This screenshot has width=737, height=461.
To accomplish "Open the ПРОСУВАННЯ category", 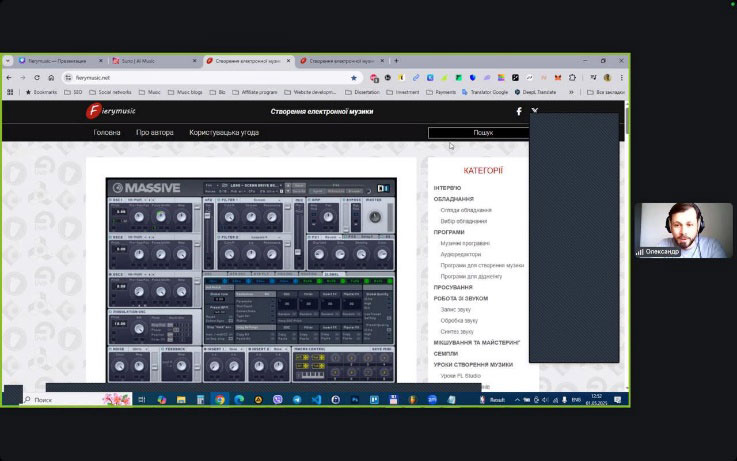I will [453, 288].
